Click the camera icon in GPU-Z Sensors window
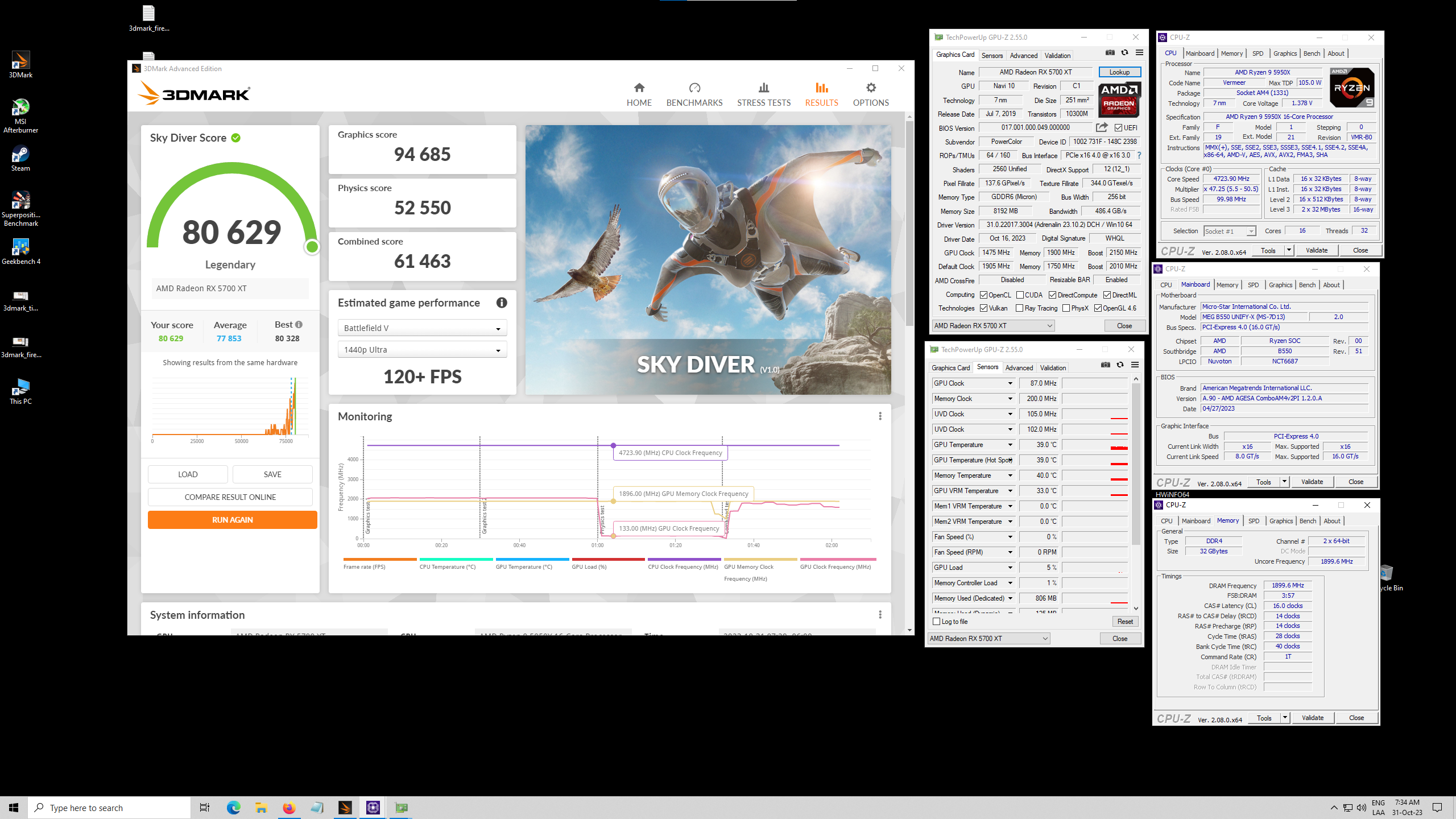 (1105, 365)
